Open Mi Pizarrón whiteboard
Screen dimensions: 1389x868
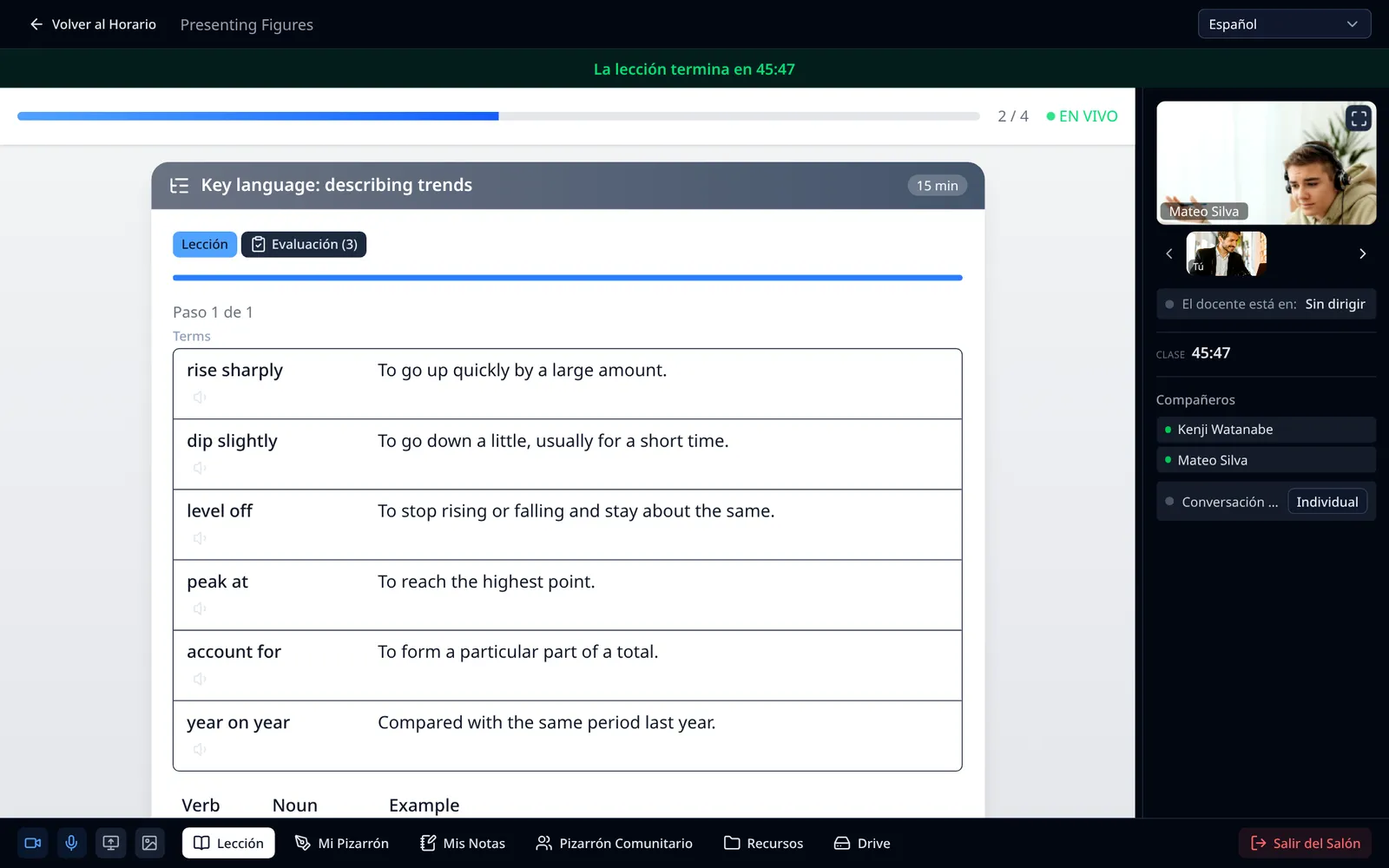[342, 843]
